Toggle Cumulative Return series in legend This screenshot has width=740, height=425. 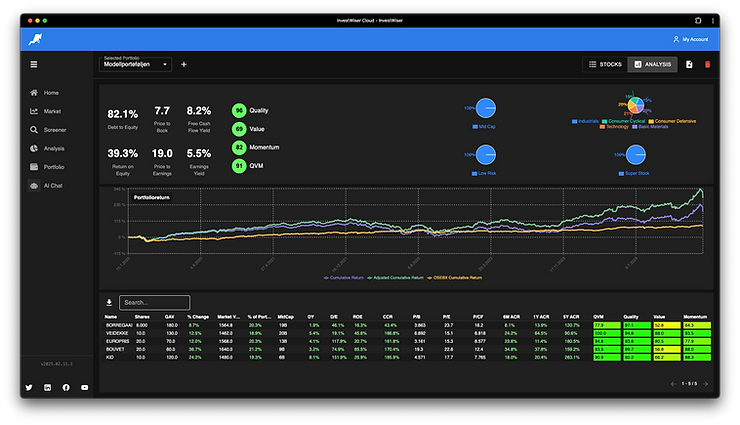344,278
